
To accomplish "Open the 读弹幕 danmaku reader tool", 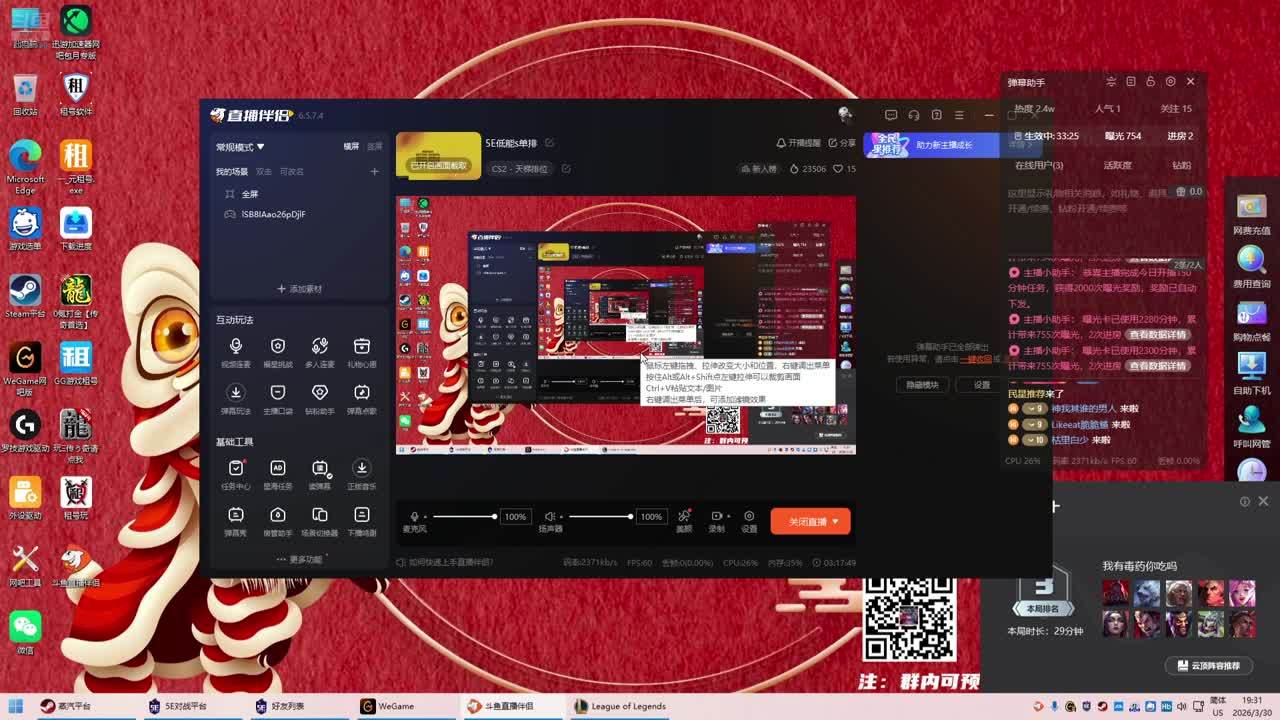I will tap(320, 474).
